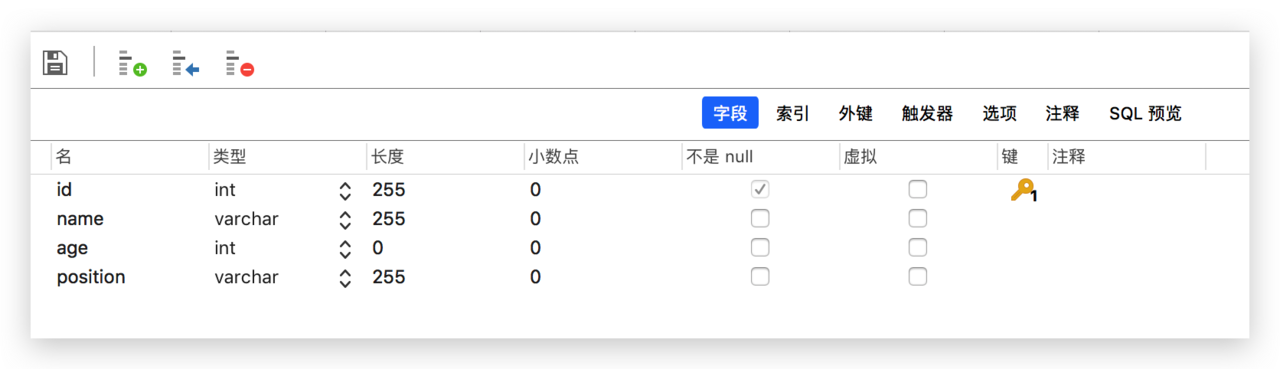The image size is (1280, 369).
Task: Click the add field icon
Action: tap(132, 64)
